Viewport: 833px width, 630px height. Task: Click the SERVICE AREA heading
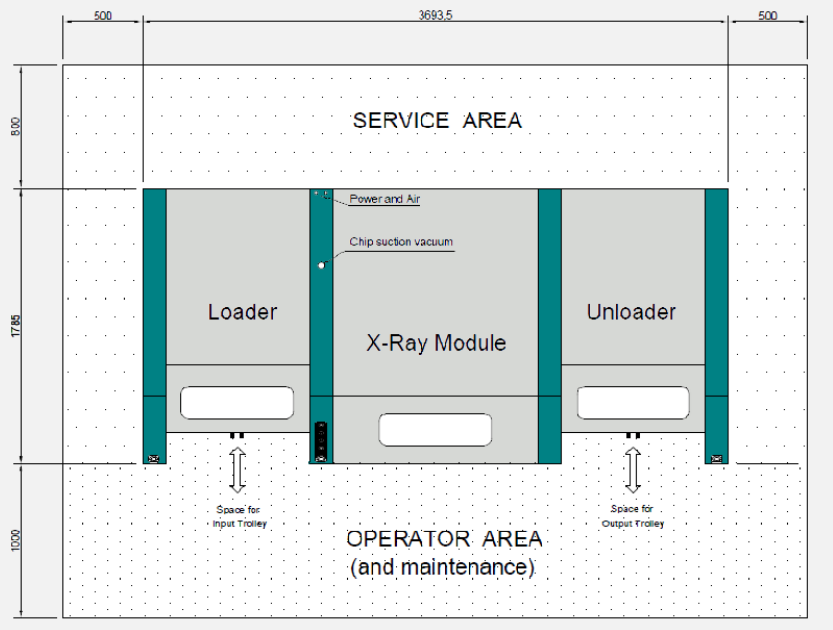tap(437, 120)
